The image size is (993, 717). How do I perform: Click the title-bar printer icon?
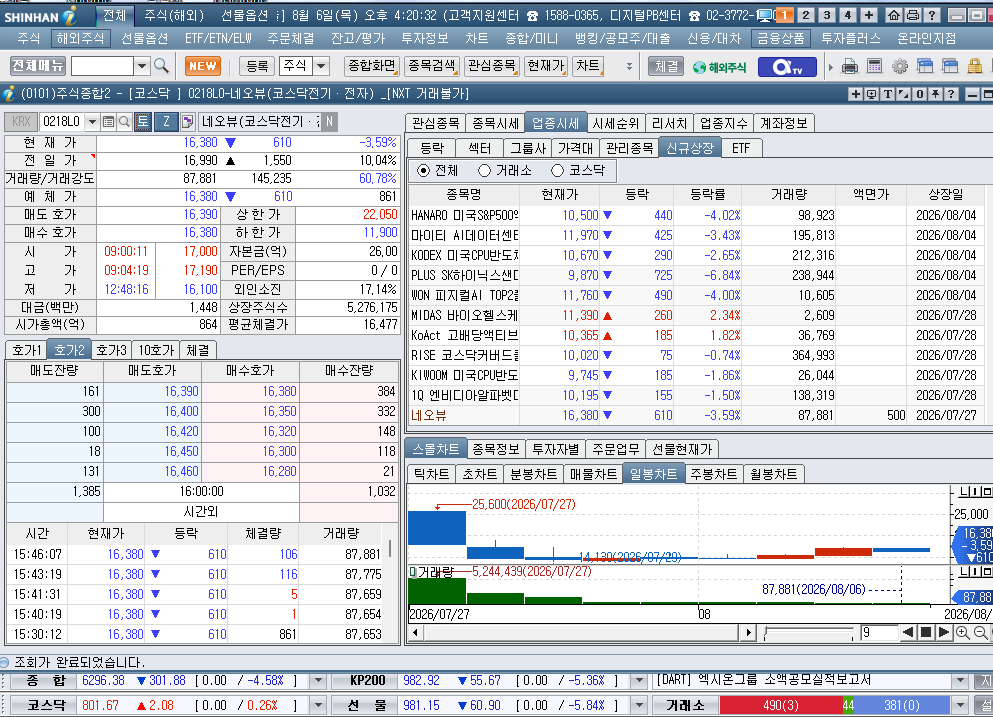pyautogui.click(x=913, y=15)
